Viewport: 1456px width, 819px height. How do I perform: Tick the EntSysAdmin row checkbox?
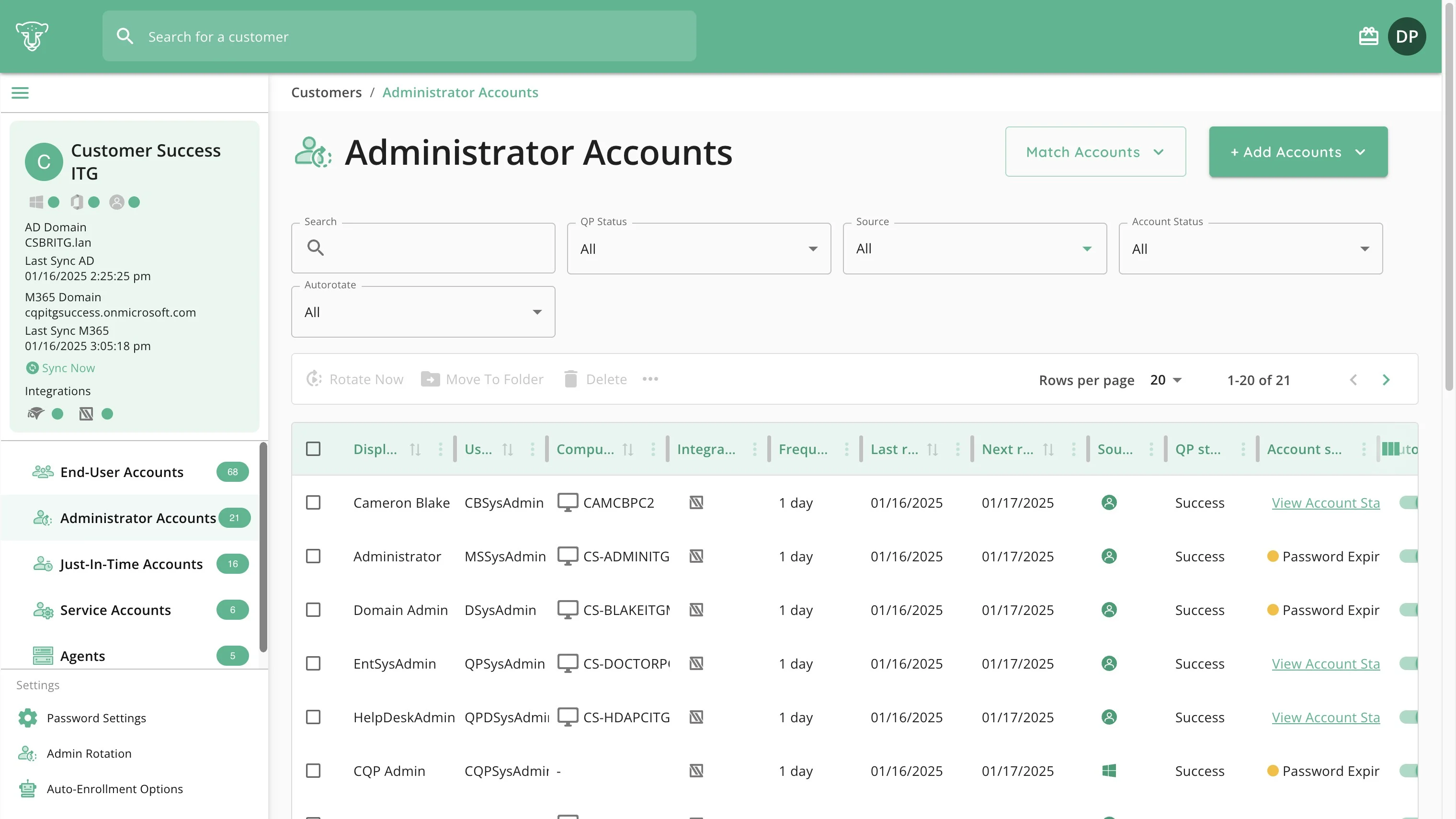tap(313, 663)
